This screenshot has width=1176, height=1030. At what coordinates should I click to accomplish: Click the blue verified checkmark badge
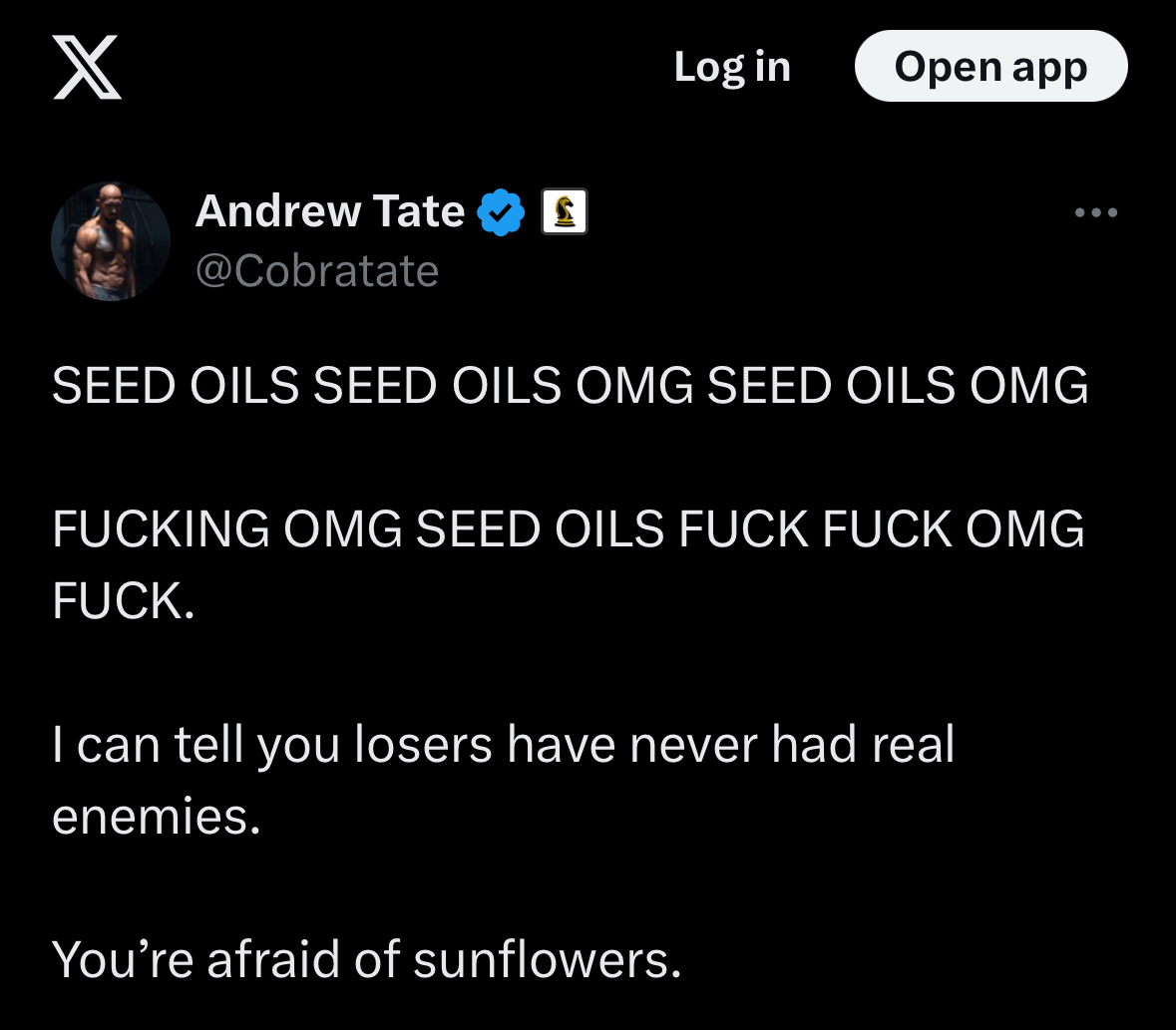(501, 211)
